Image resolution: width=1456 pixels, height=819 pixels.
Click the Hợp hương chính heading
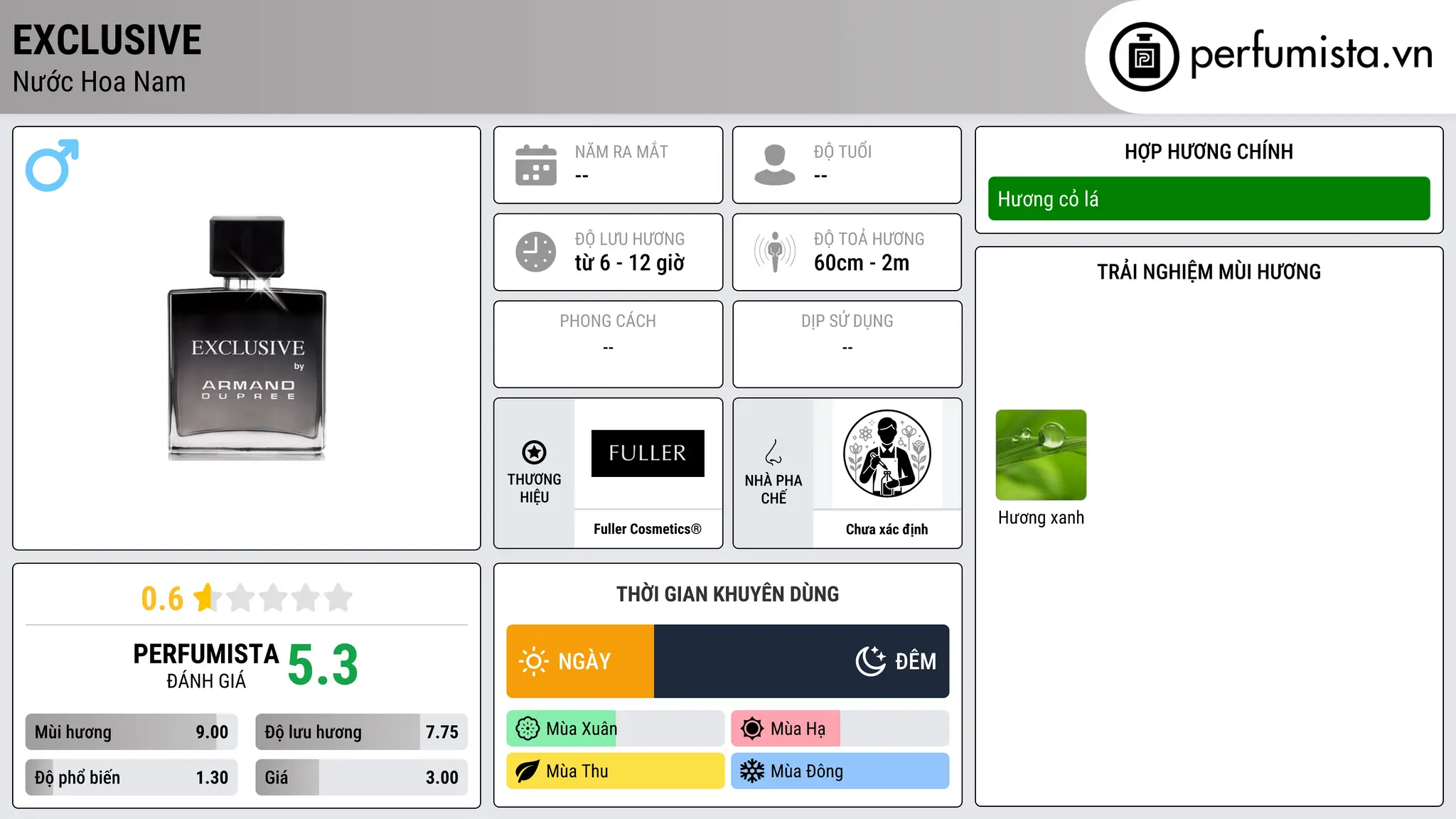[1209, 151]
